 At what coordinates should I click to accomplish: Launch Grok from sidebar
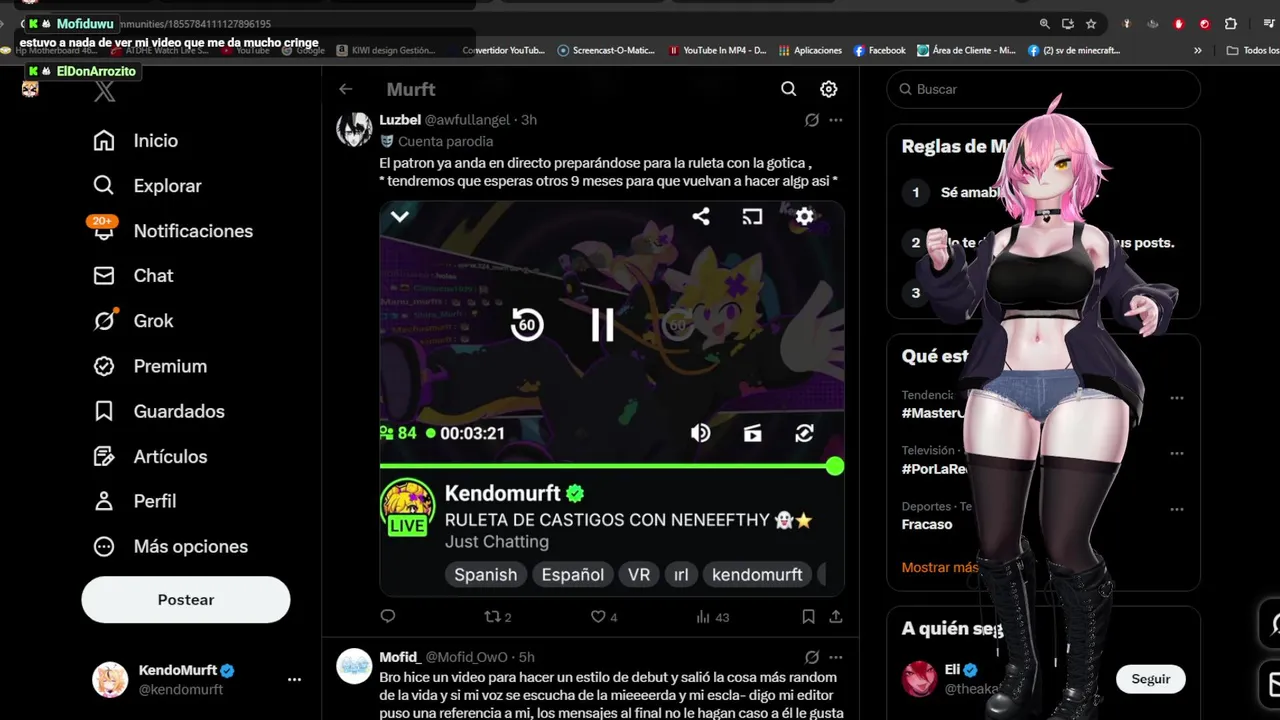tap(133, 321)
